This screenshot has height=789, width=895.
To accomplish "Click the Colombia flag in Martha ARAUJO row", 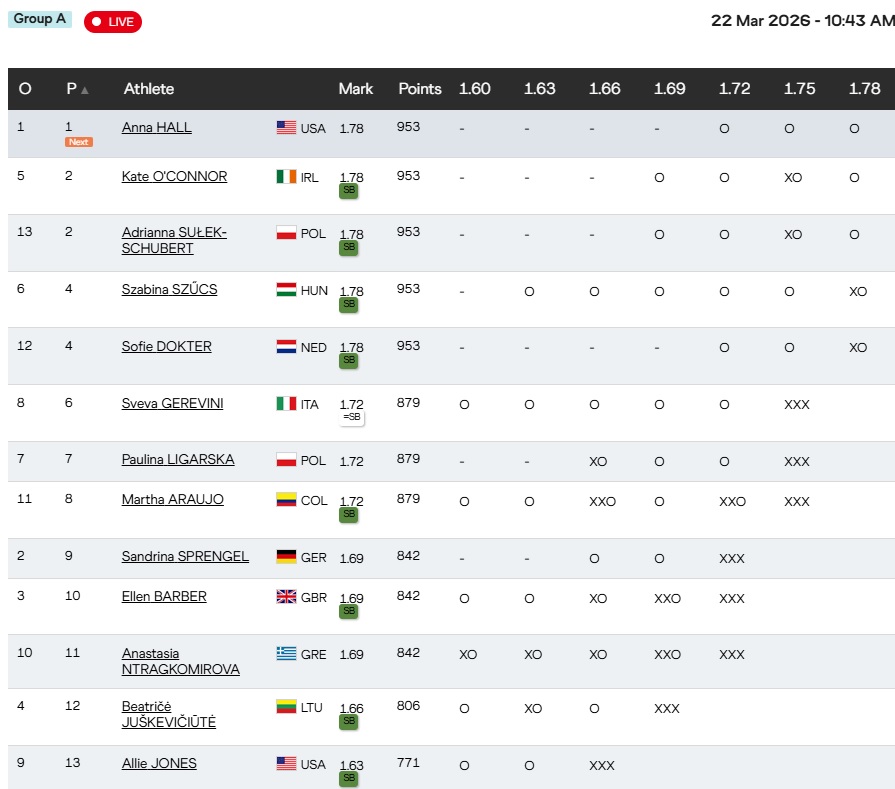I will (286, 500).
